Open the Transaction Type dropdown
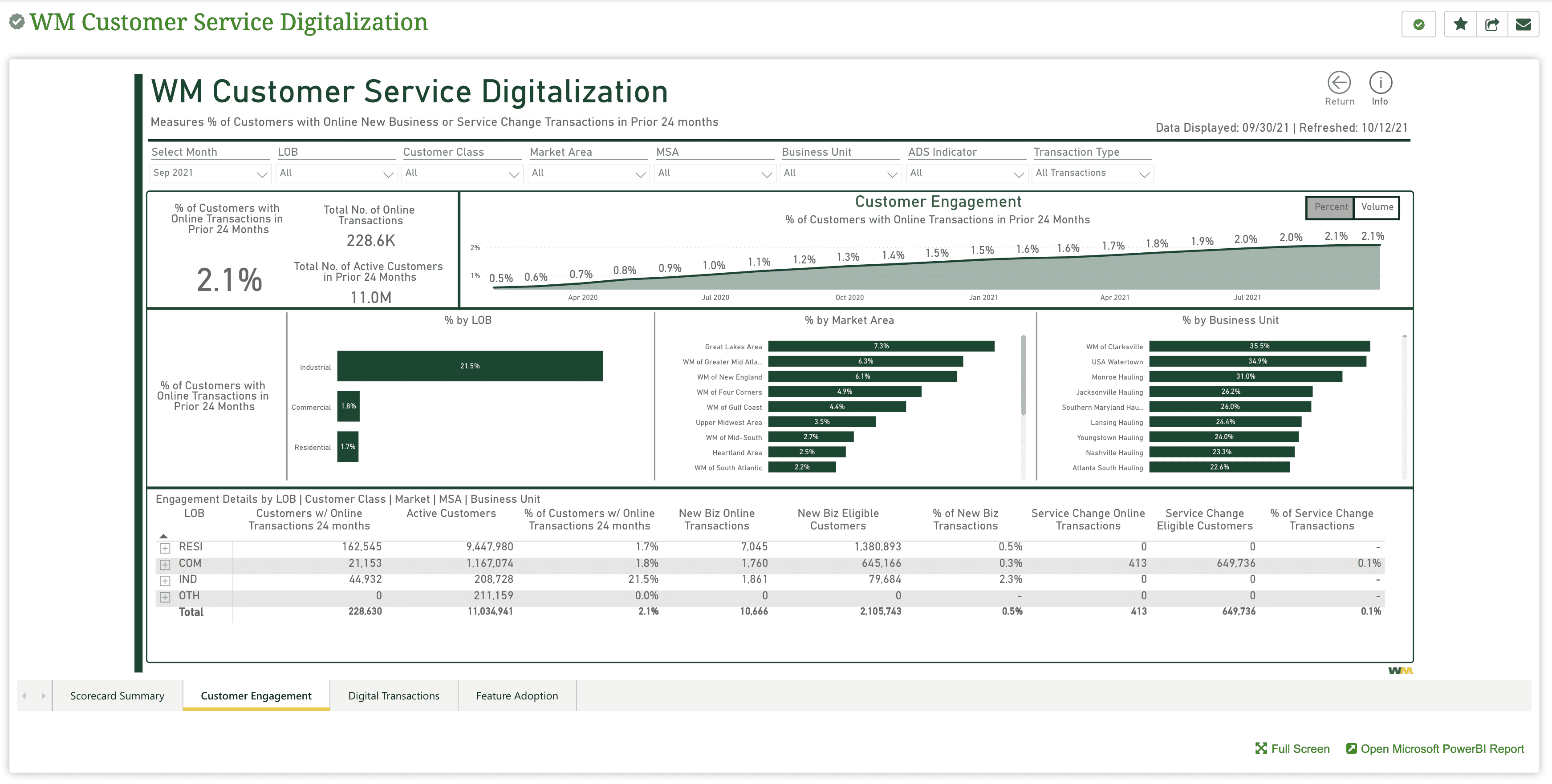This screenshot has width=1552, height=784. [1092, 174]
